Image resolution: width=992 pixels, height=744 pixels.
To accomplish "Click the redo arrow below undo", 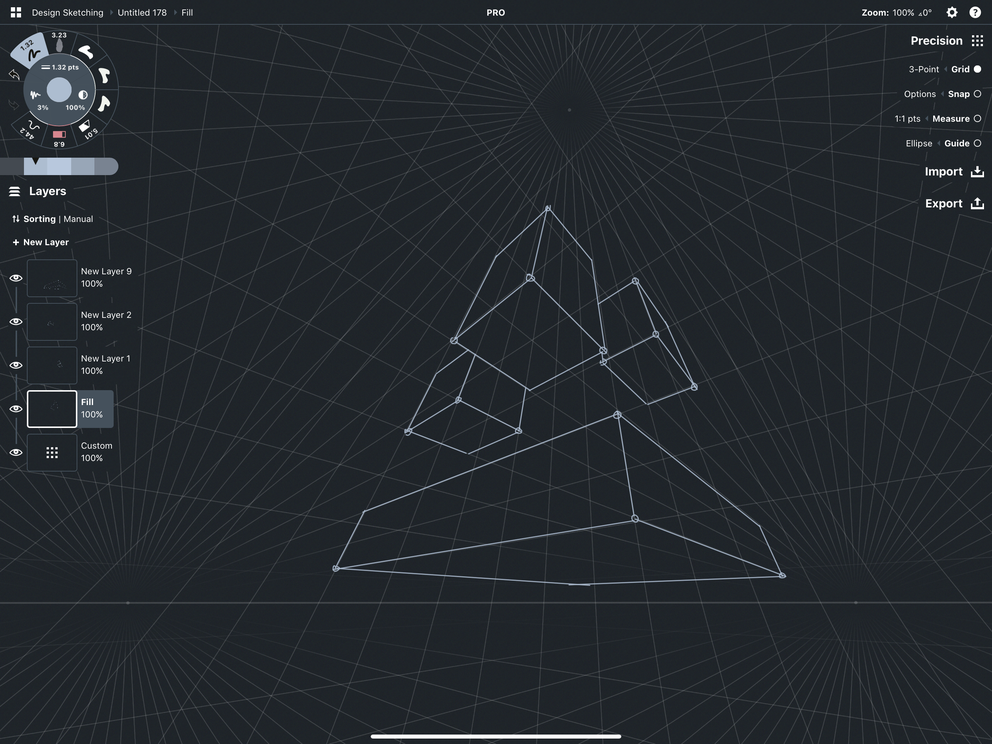I will click(x=13, y=102).
